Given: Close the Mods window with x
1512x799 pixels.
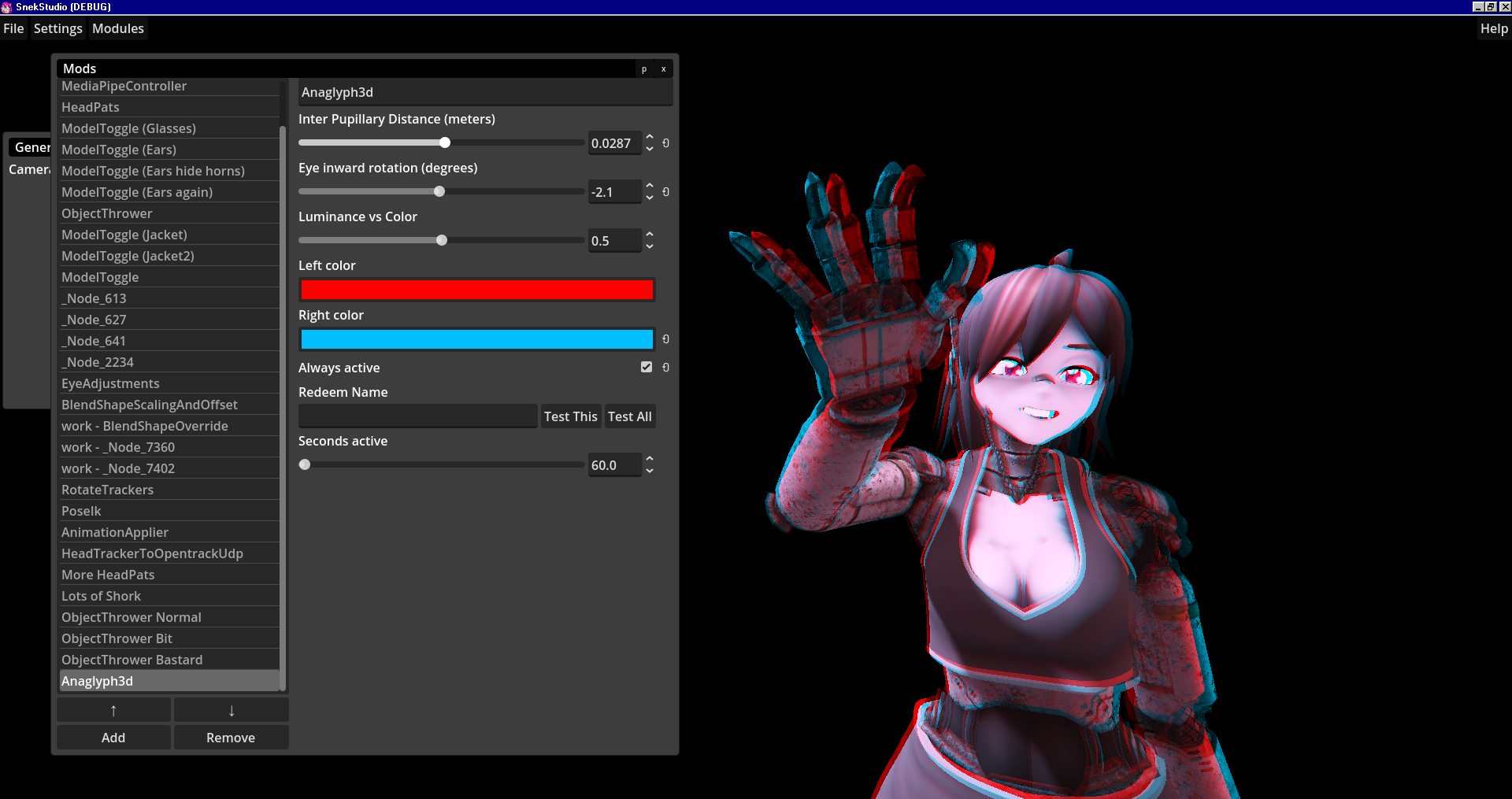Looking at the screenshot, I should tap(664, 69).
